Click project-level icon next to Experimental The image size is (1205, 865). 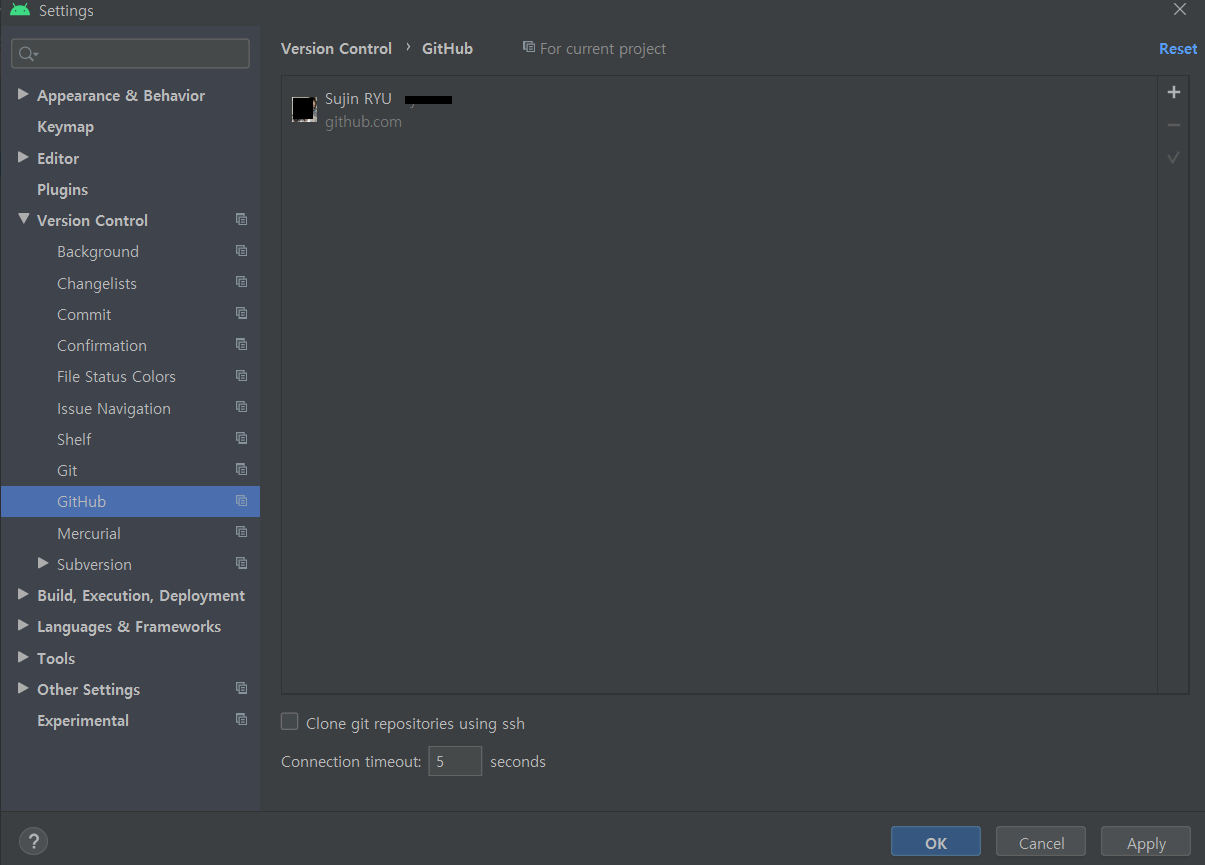(241, 719)
